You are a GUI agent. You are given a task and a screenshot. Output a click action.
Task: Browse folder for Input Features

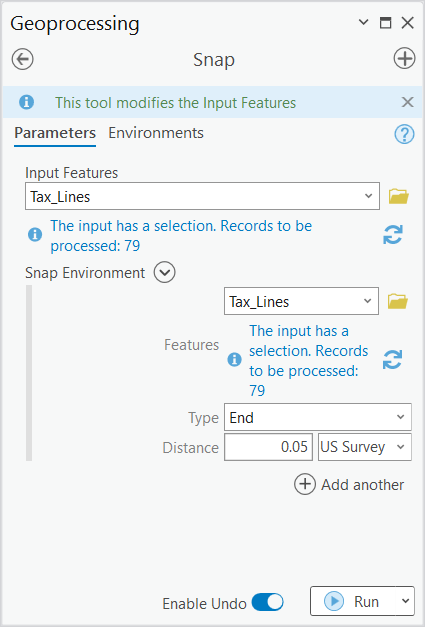click(x=398, y=196)
